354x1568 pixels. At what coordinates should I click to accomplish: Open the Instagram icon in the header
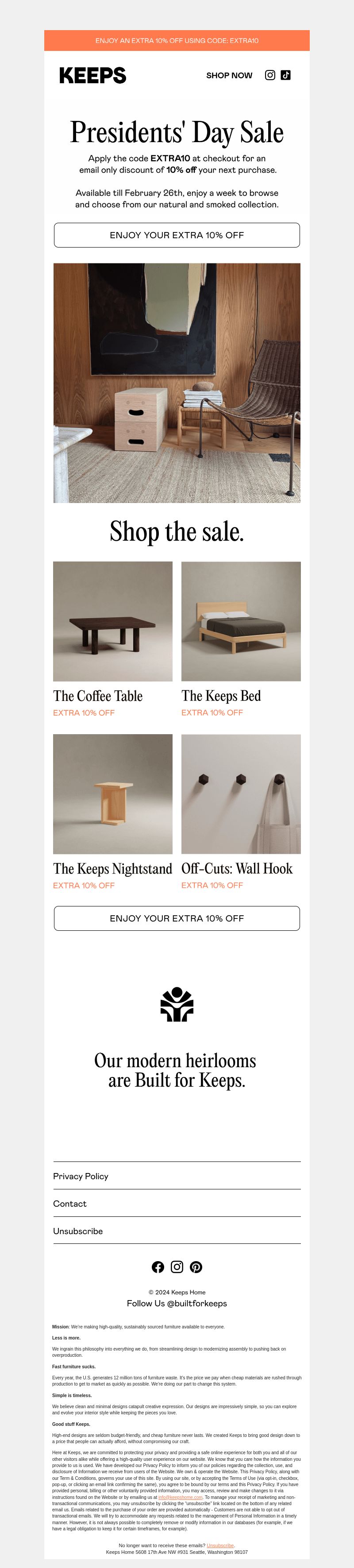pyautogui.click(x=270, y=75)
